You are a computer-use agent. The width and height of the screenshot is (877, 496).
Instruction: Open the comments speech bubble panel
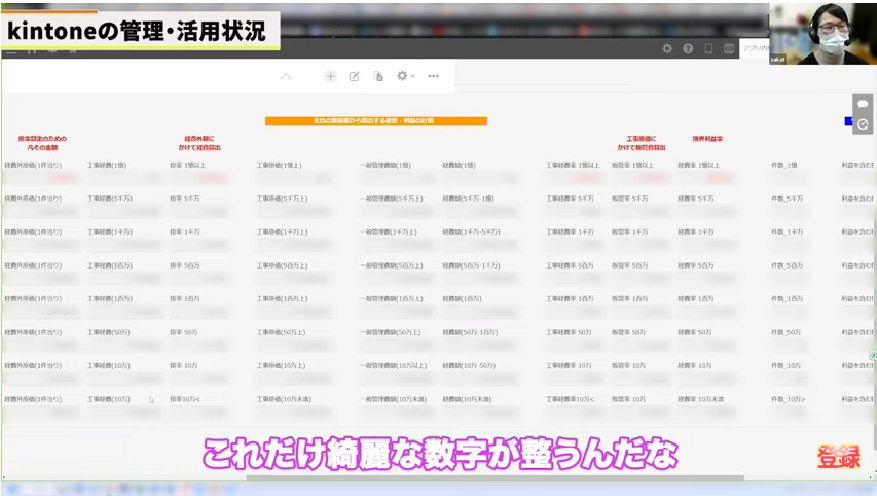862,104
